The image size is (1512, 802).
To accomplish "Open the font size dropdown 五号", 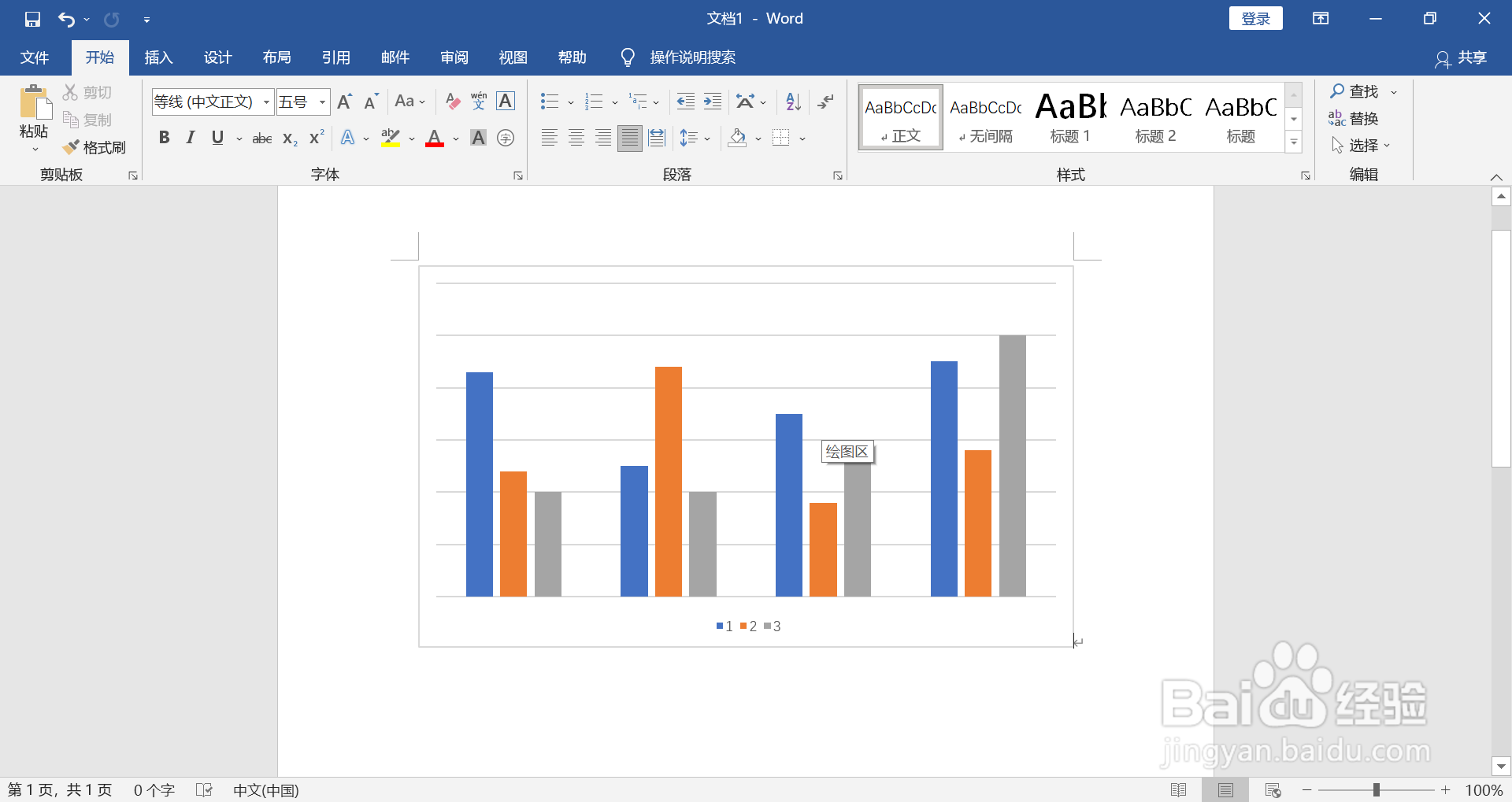I will (x=322, y=102).
